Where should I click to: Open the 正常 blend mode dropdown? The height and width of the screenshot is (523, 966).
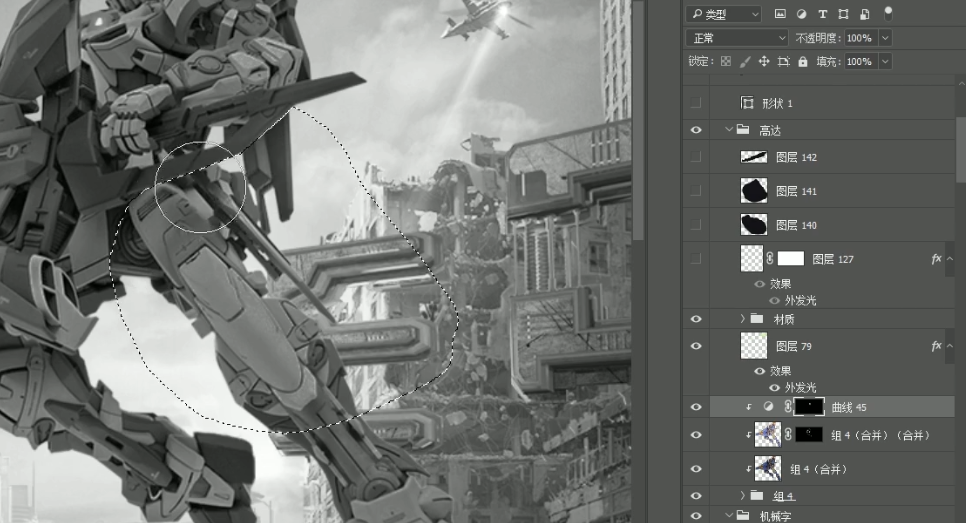coord(737,38)
